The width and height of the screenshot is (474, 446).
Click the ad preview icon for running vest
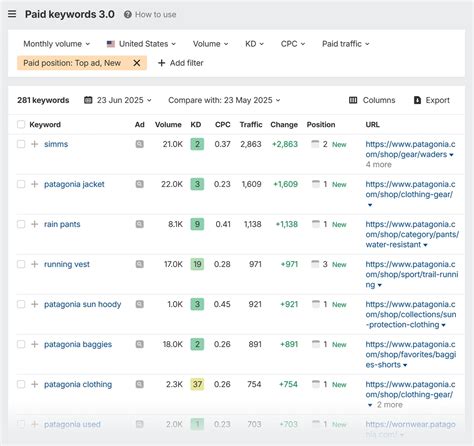[x=140, y=264]
